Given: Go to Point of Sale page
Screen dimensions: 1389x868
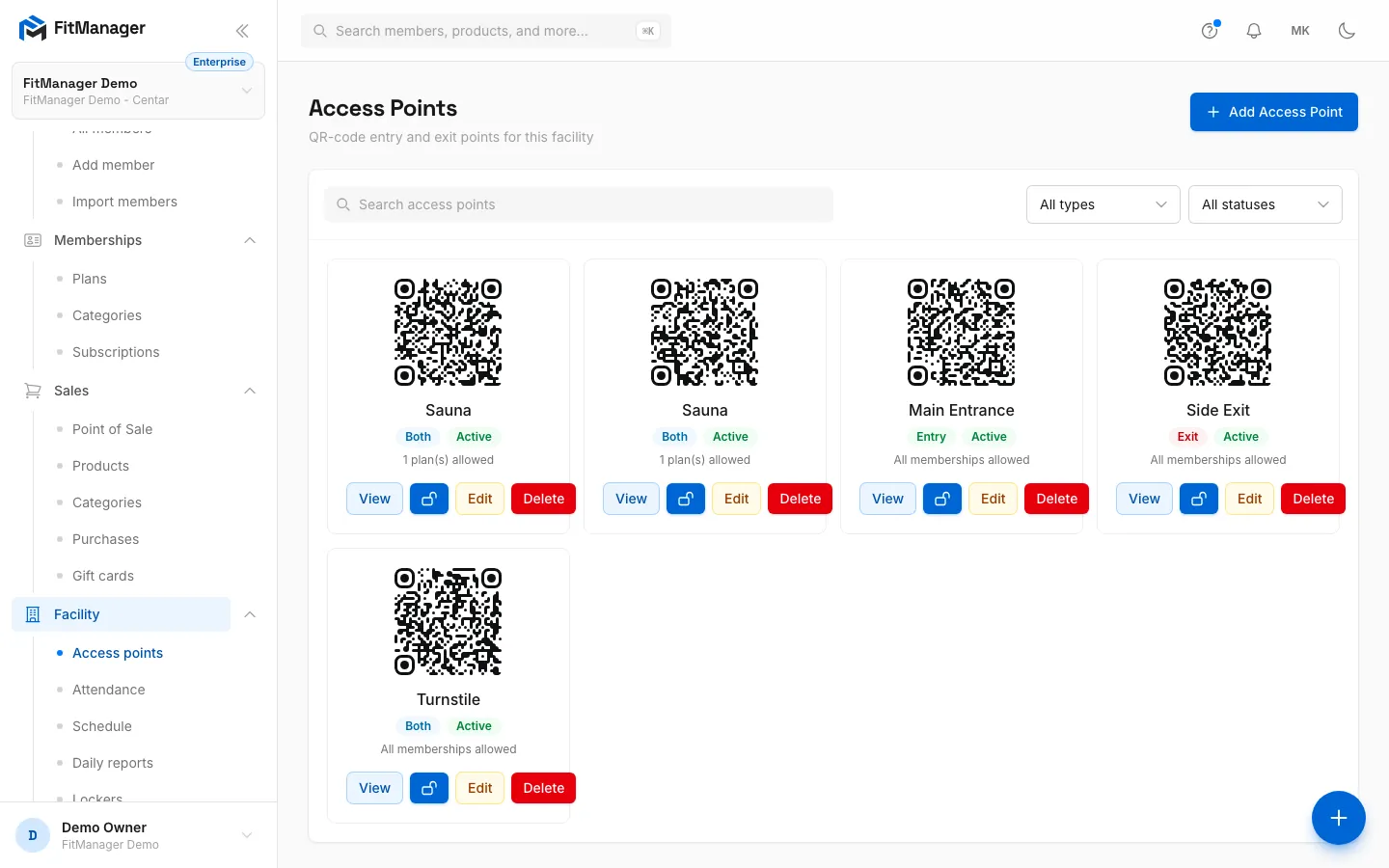Looking at the screenshot, I should point(112,429).
